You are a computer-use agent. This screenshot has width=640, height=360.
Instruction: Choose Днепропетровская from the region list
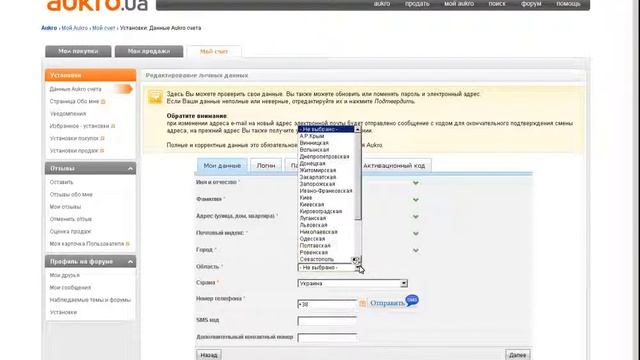324,156
